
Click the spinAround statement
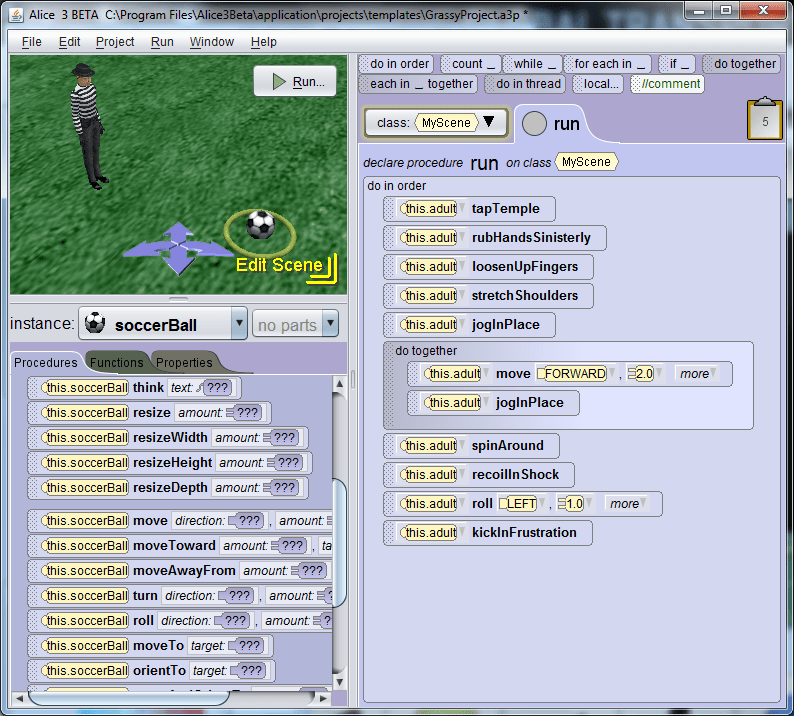(471, 446)
